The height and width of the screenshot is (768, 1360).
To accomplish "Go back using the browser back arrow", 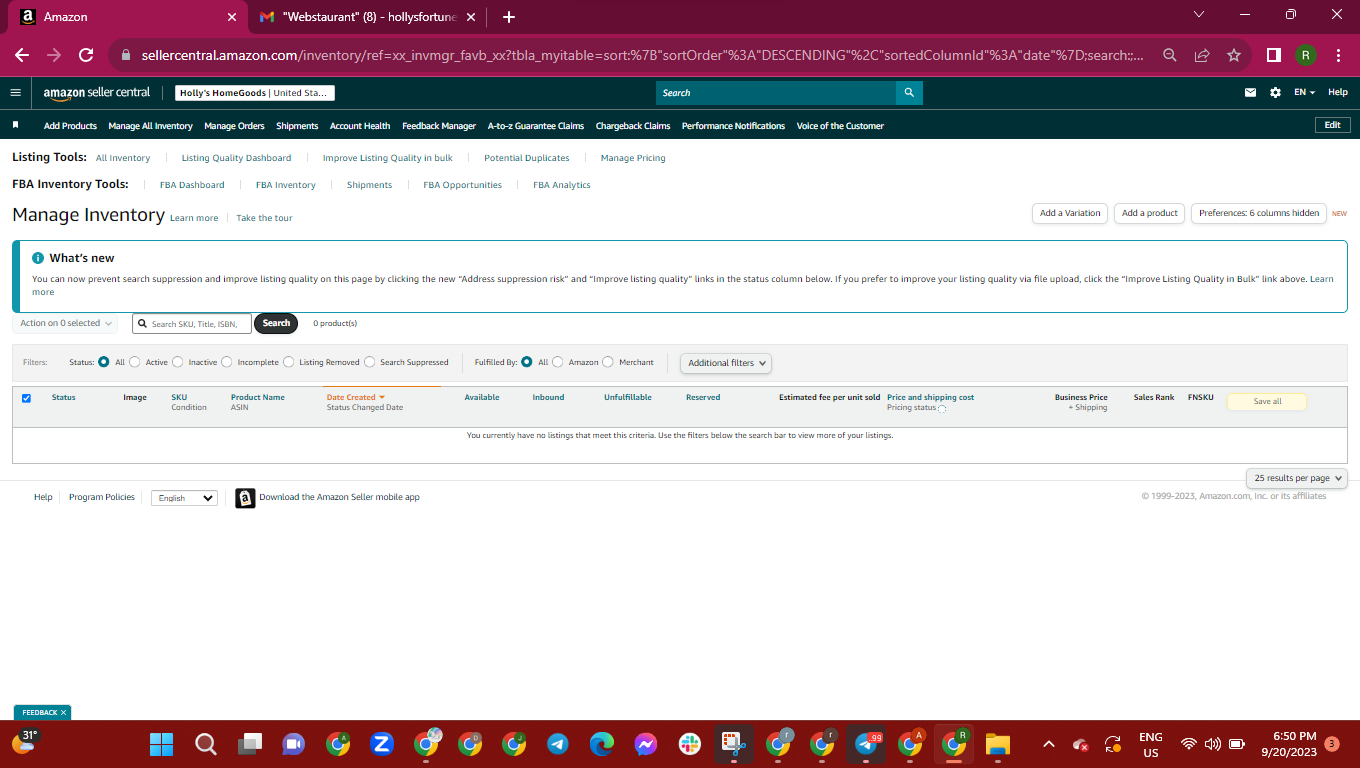I will click(x=22, y=55).
